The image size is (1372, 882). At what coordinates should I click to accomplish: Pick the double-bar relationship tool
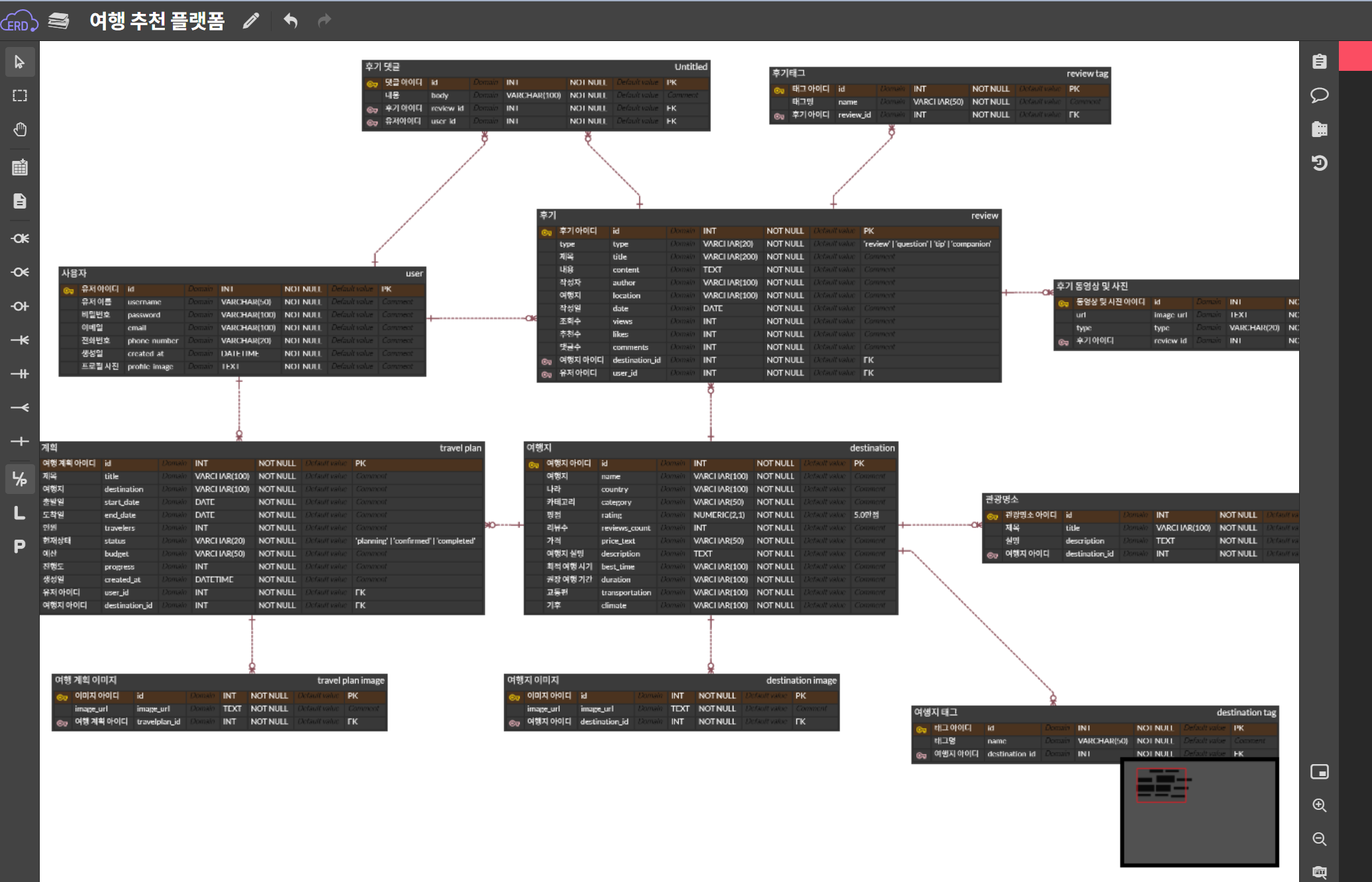point(20,373)
